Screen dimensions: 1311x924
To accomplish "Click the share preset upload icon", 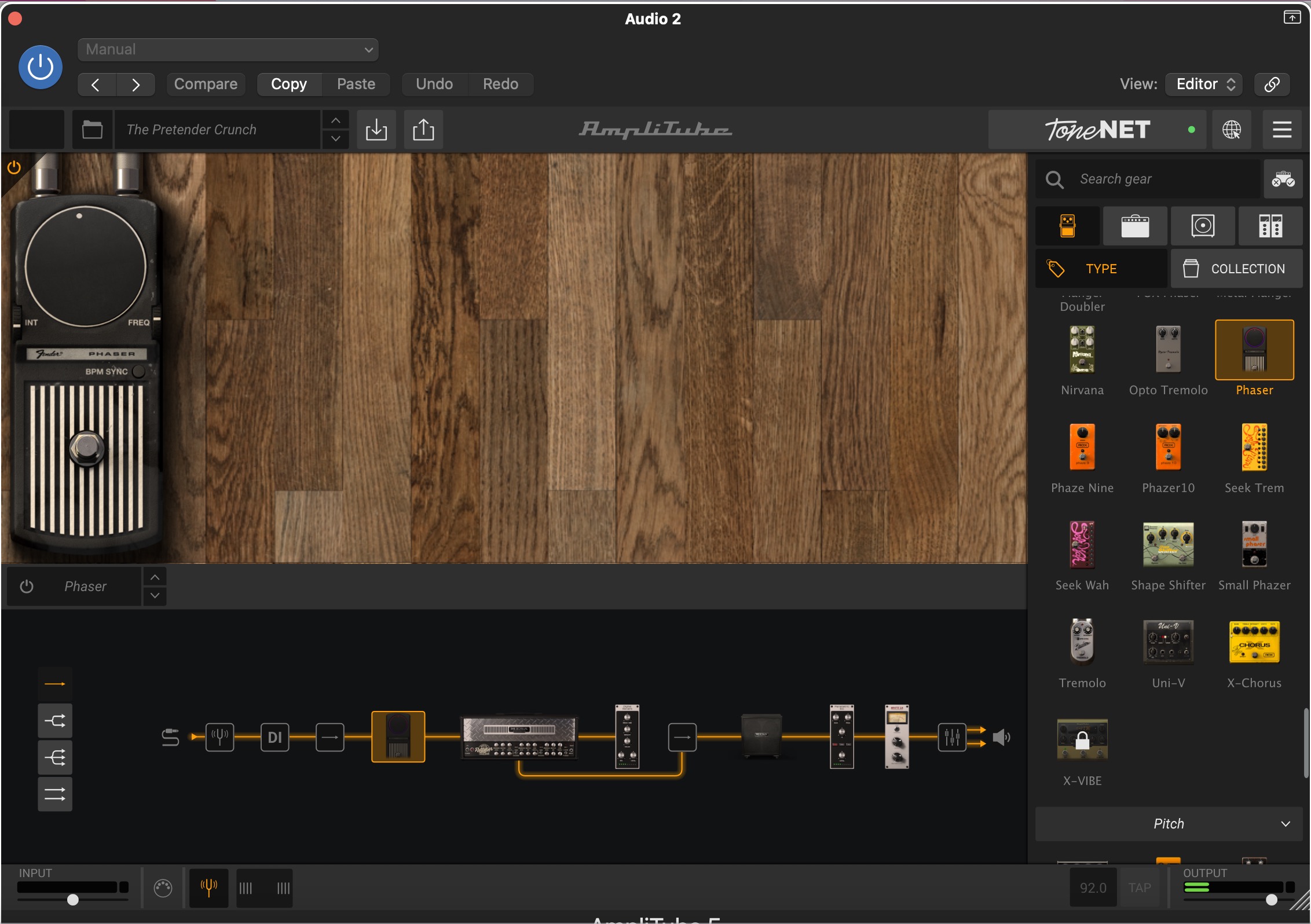I will (423, 130).
